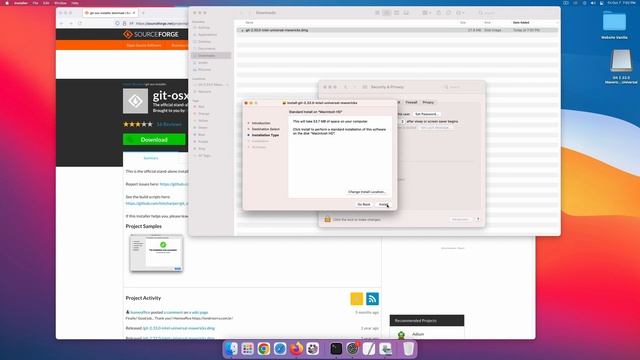Click the blue RSS feed icon
The height and width of the screenshot is (360, 640).
click(372, 299)
